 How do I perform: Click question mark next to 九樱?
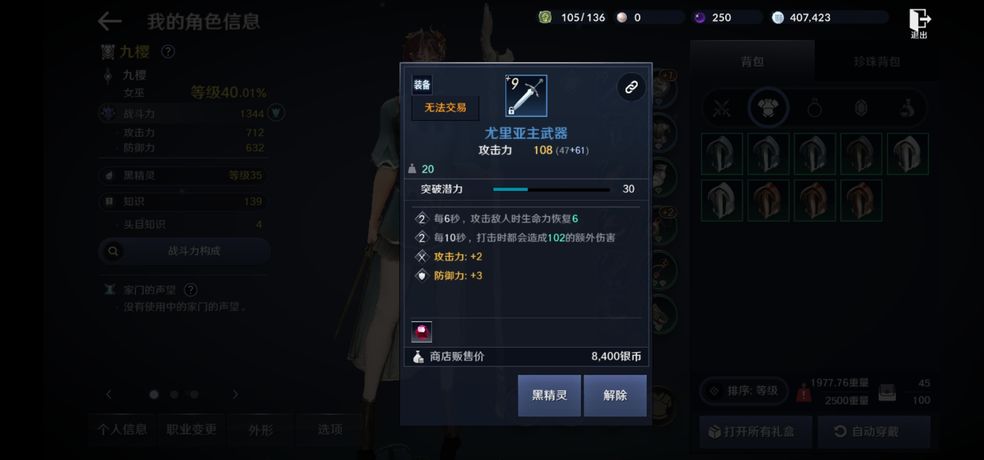coord(168,51)
